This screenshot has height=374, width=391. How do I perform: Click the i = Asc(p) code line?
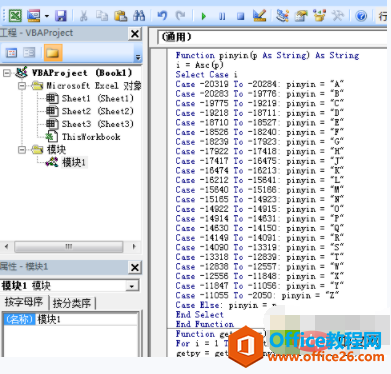pyautogui.click(x=199, y=65)
